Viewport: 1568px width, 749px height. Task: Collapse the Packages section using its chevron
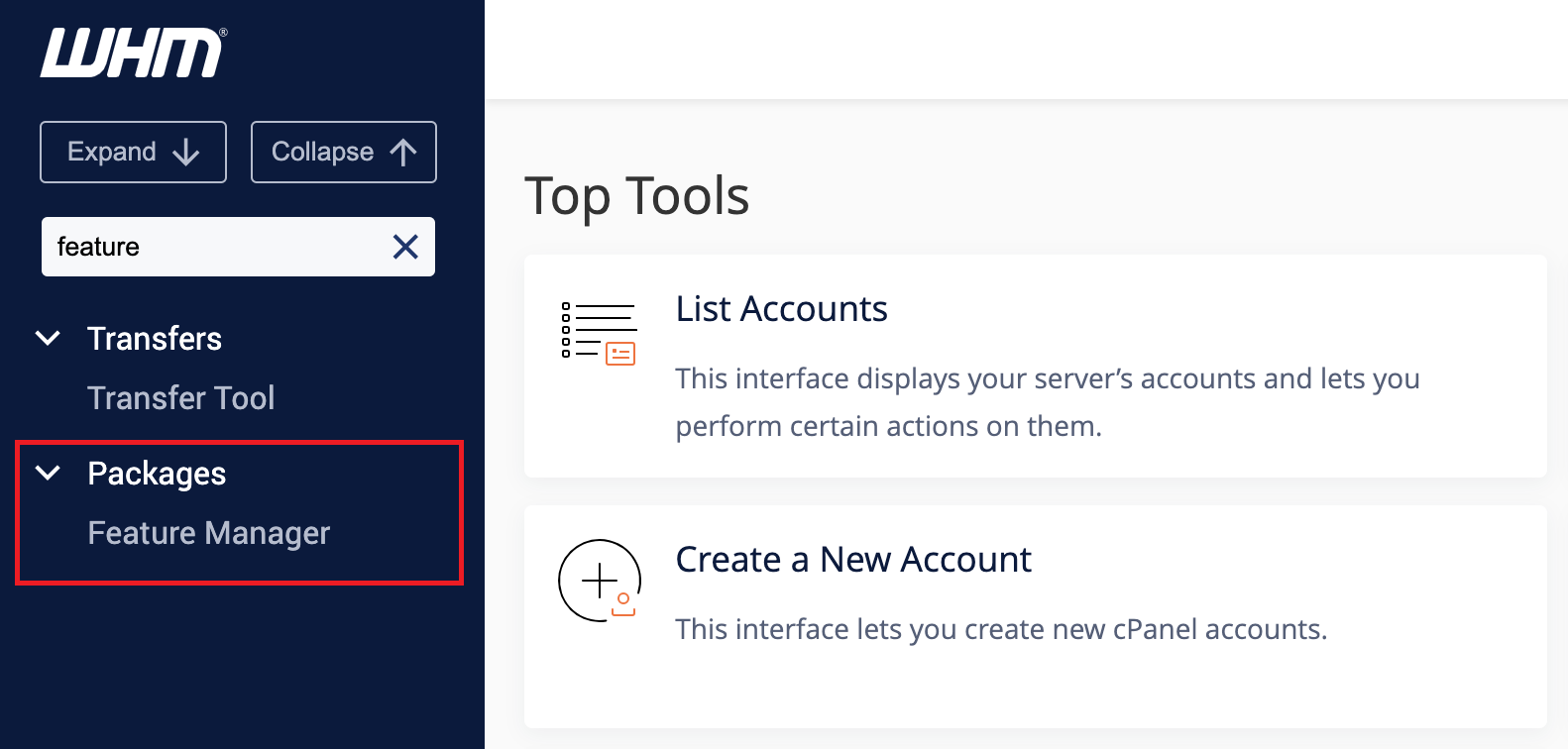[x=48, y=474]
